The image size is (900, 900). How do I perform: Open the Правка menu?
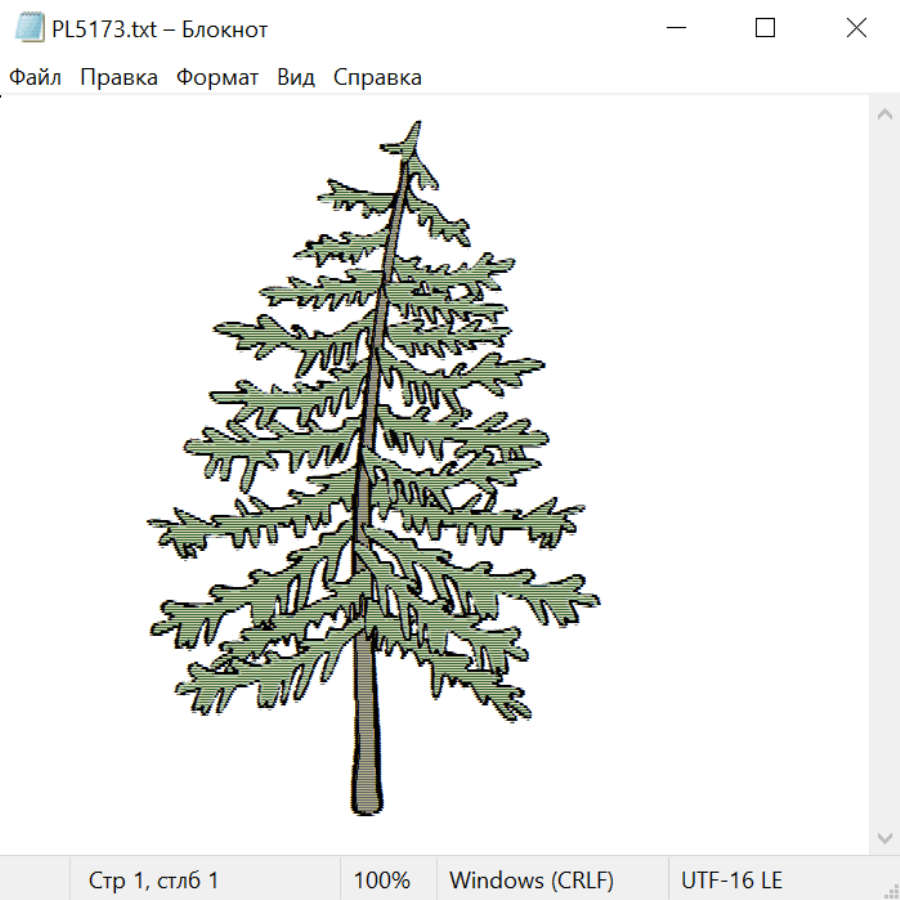point(119,78)
